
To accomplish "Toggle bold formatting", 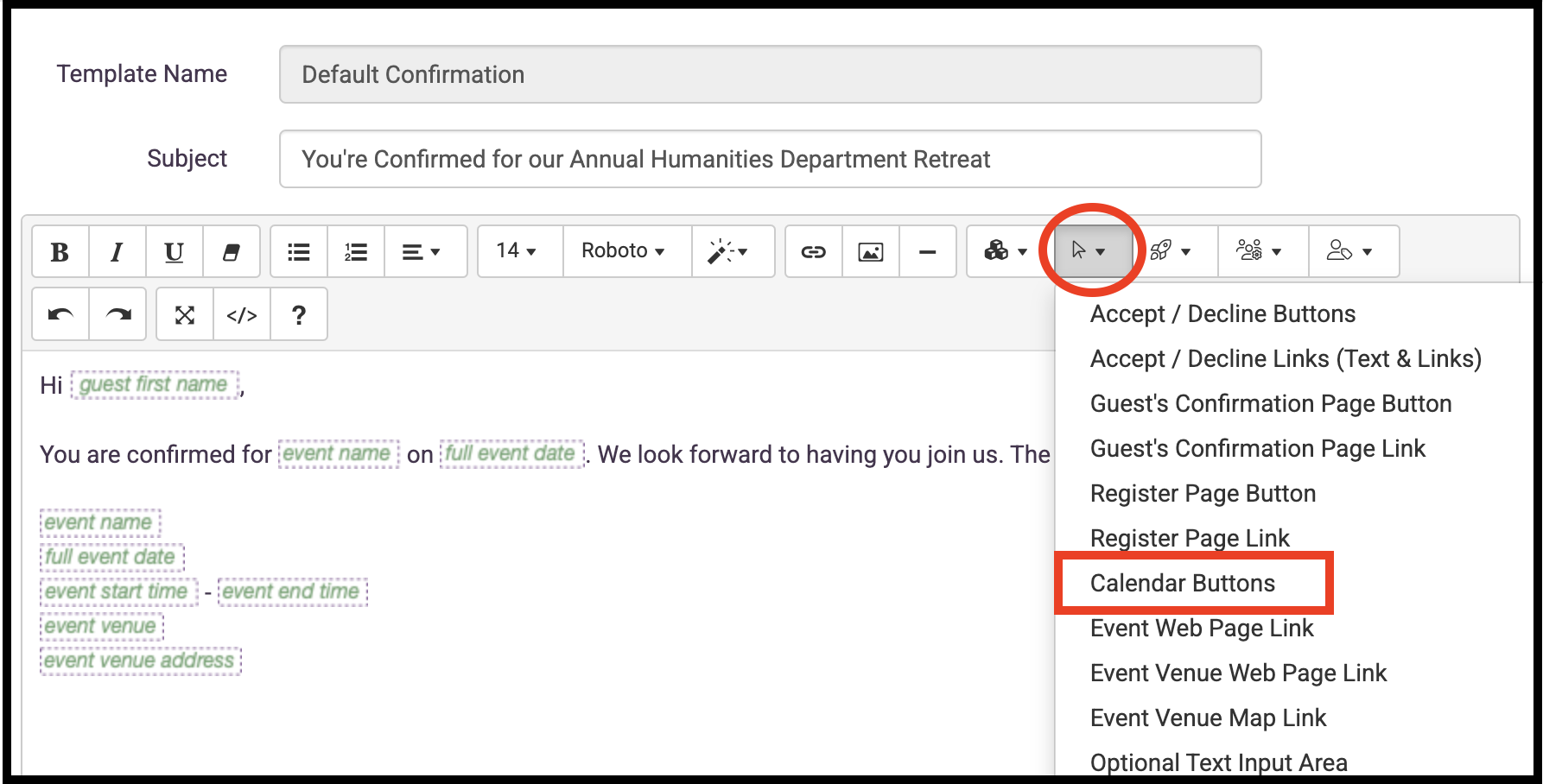I will pos(60,252).
